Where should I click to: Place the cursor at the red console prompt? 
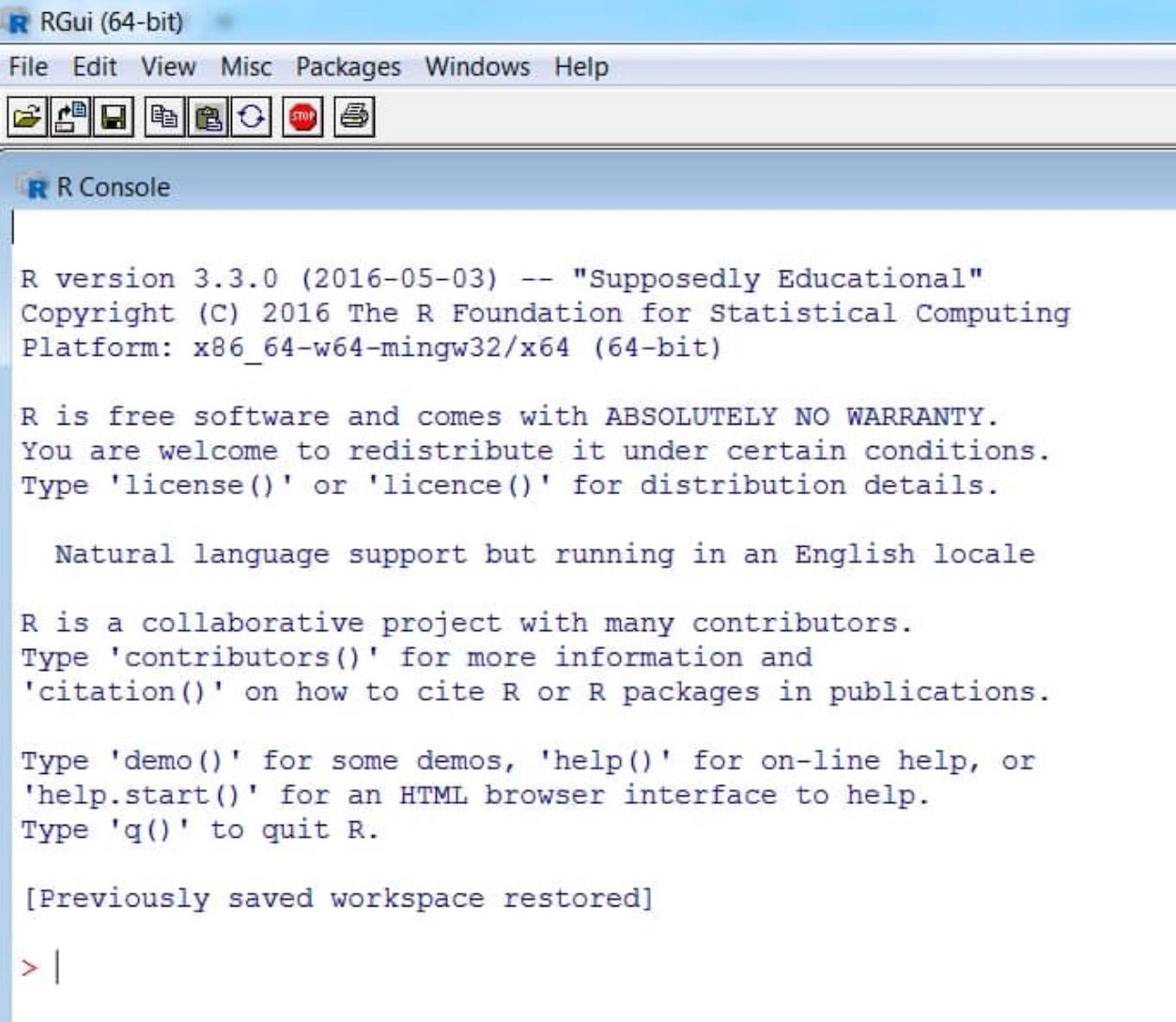[58, 967]
